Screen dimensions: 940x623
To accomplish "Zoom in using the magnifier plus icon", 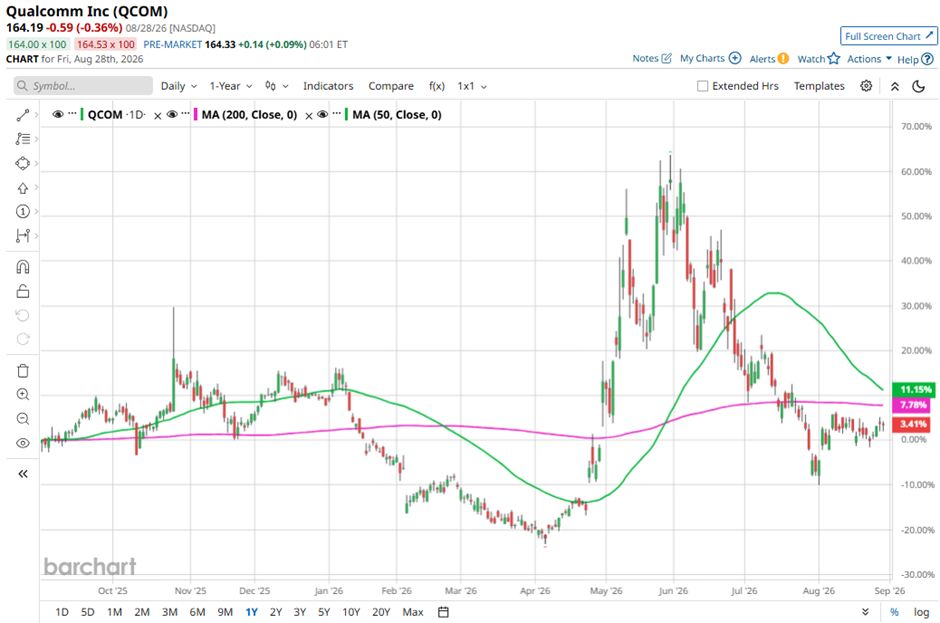I will pyautogui.click(x=23, y=395).
